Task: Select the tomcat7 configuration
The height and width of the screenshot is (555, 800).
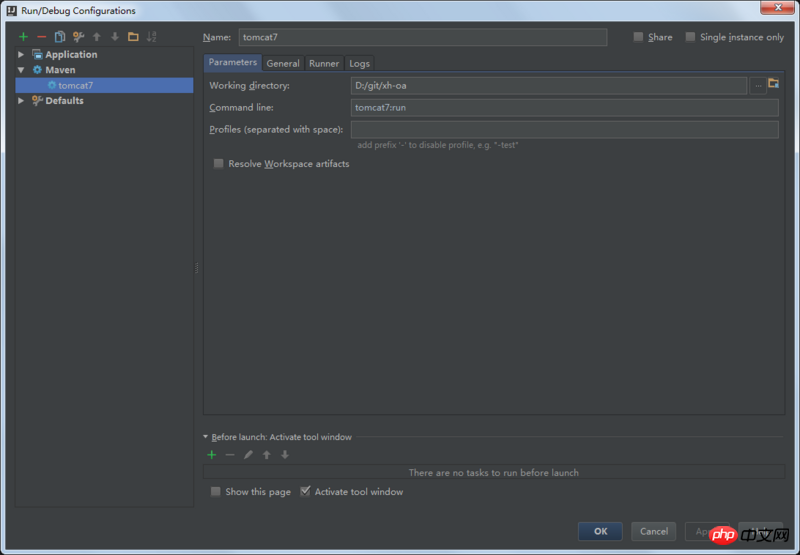Action: pyautogui.click(x=104, y=85)
